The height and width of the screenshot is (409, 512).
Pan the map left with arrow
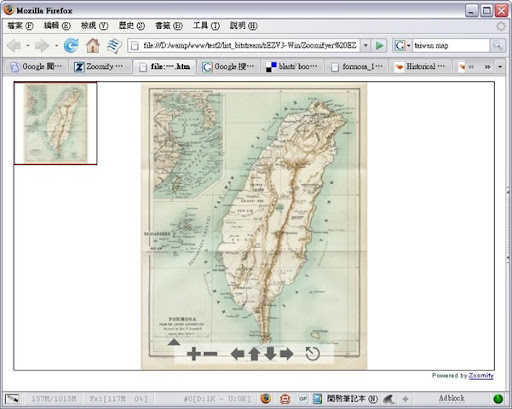pyautogui.click(x=238, y=354)
